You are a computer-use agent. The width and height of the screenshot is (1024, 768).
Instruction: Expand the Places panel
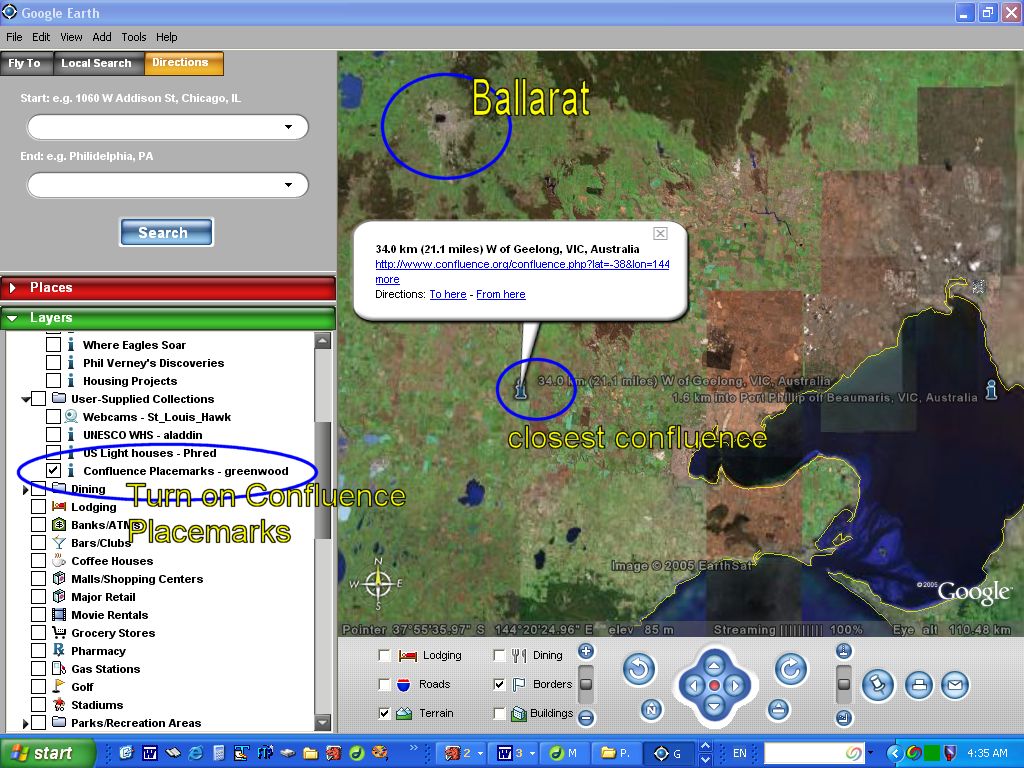[12, 287]
